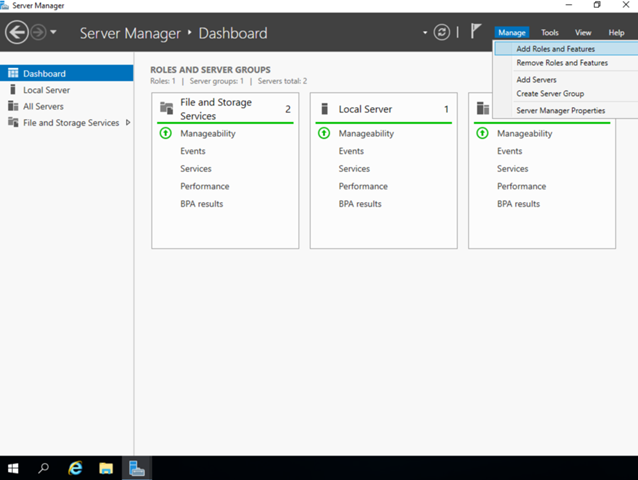
Task: Click Server Manager taskbar icon
Action: click(x=137, y=468)
